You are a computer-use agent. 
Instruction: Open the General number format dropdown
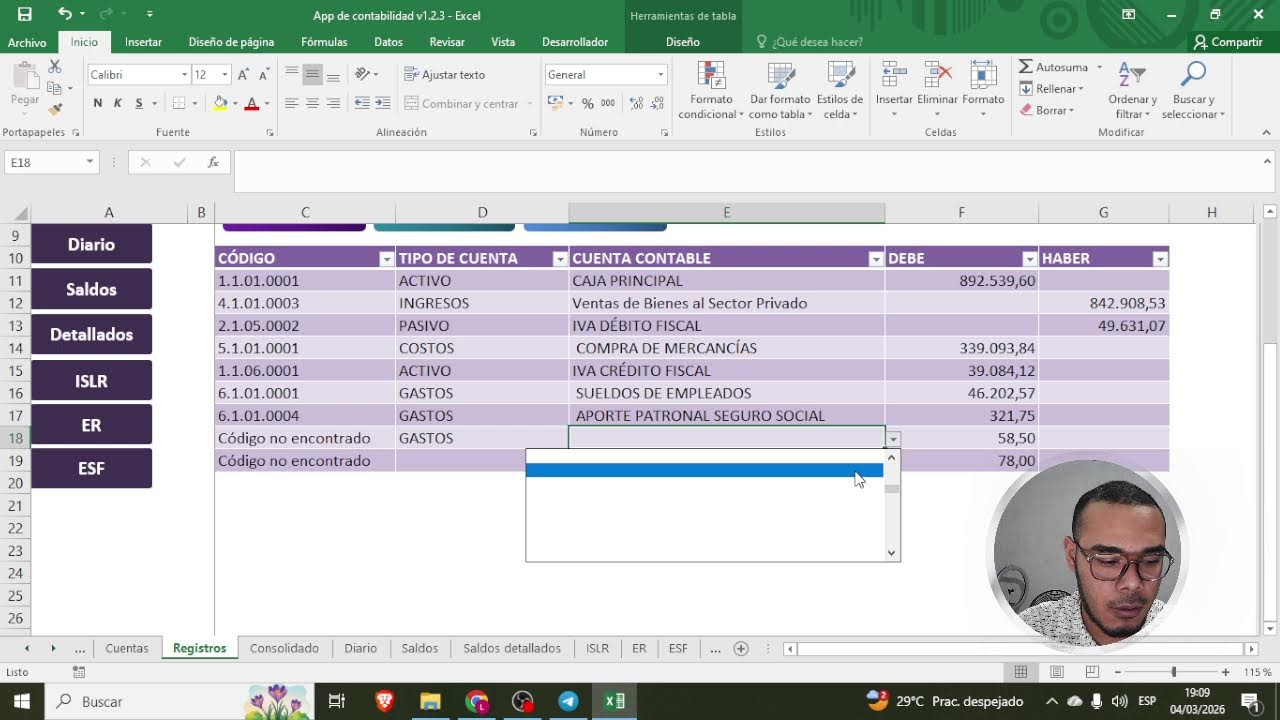[x=660, y=75]
